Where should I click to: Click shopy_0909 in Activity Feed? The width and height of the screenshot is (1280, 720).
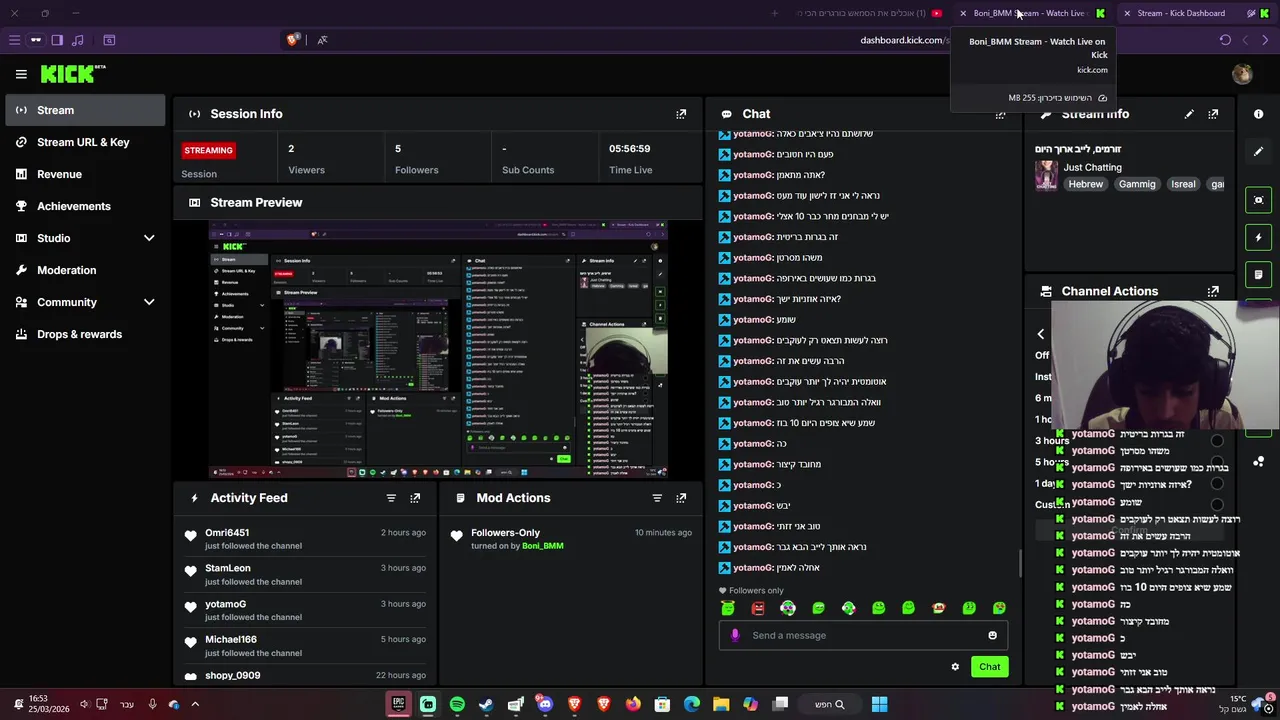click(233, 675)
